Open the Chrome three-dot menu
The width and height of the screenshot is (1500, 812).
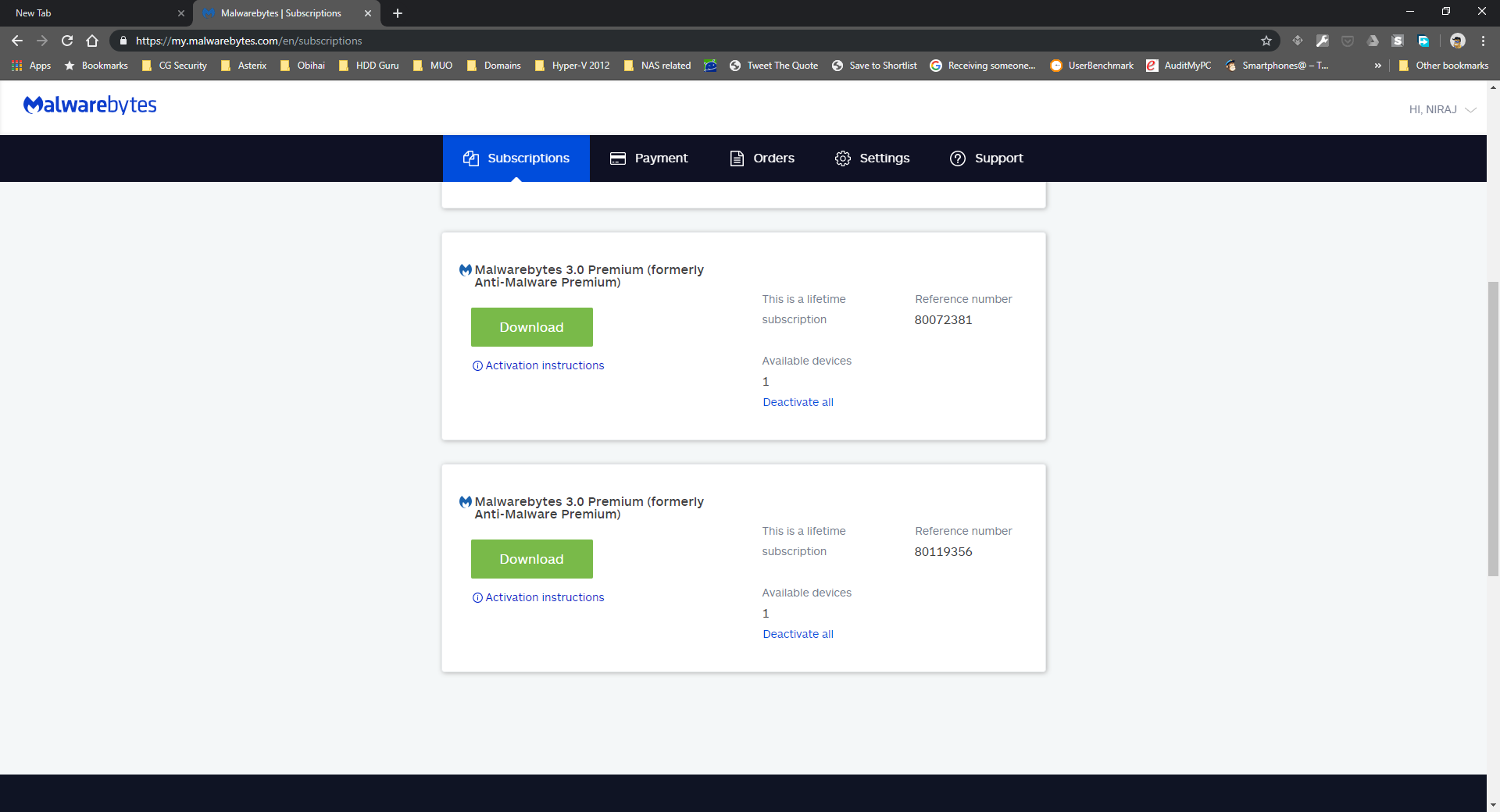coord(1483,41)
